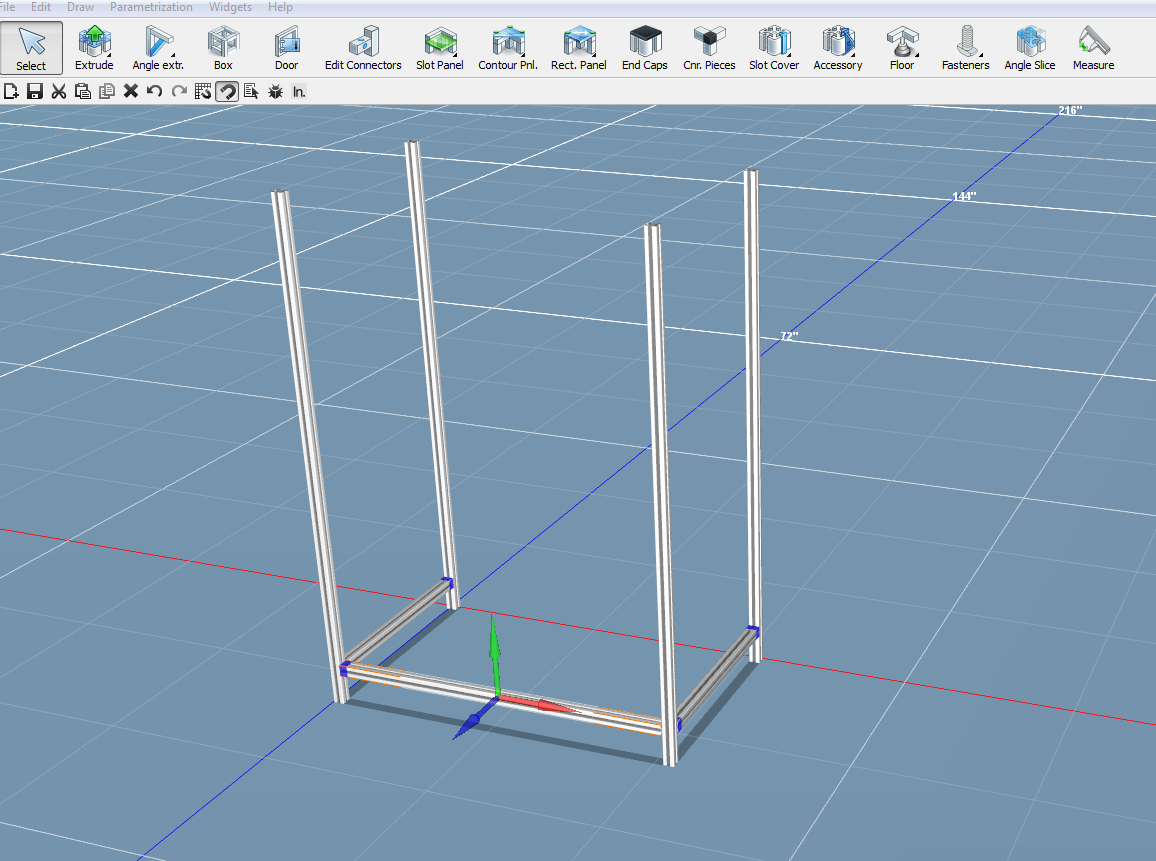
Task: Save with the floppy disk icon
Action: pos(35,91)
